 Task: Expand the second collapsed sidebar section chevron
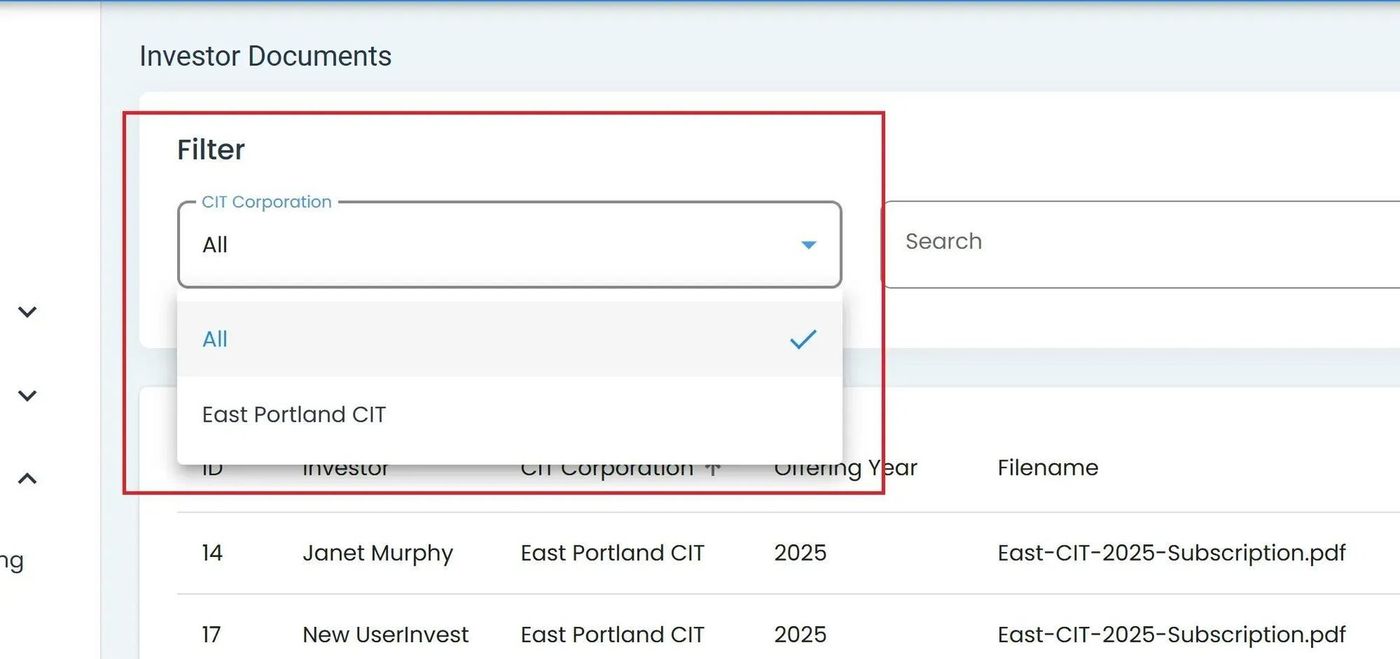point(27,395)
